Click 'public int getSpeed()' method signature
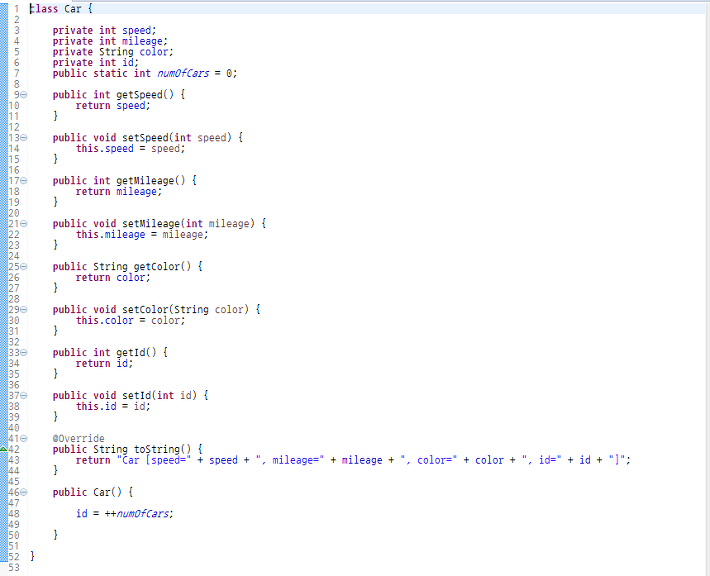Image resolution: width=710 pixels, height=576 pixels. pyautogui.click(x=119, y=95)
